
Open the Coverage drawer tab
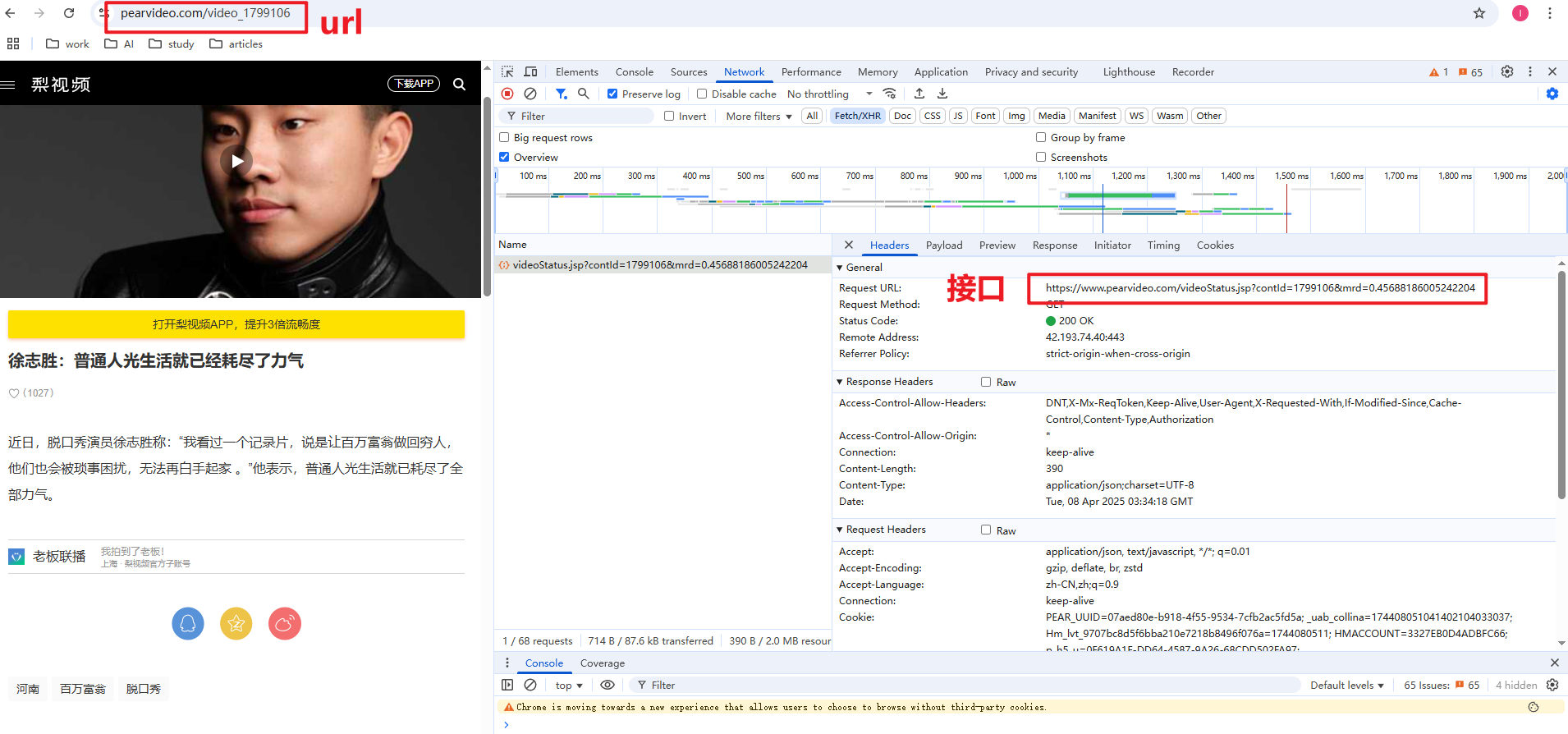pyautogui.click(x=603, y=663)
